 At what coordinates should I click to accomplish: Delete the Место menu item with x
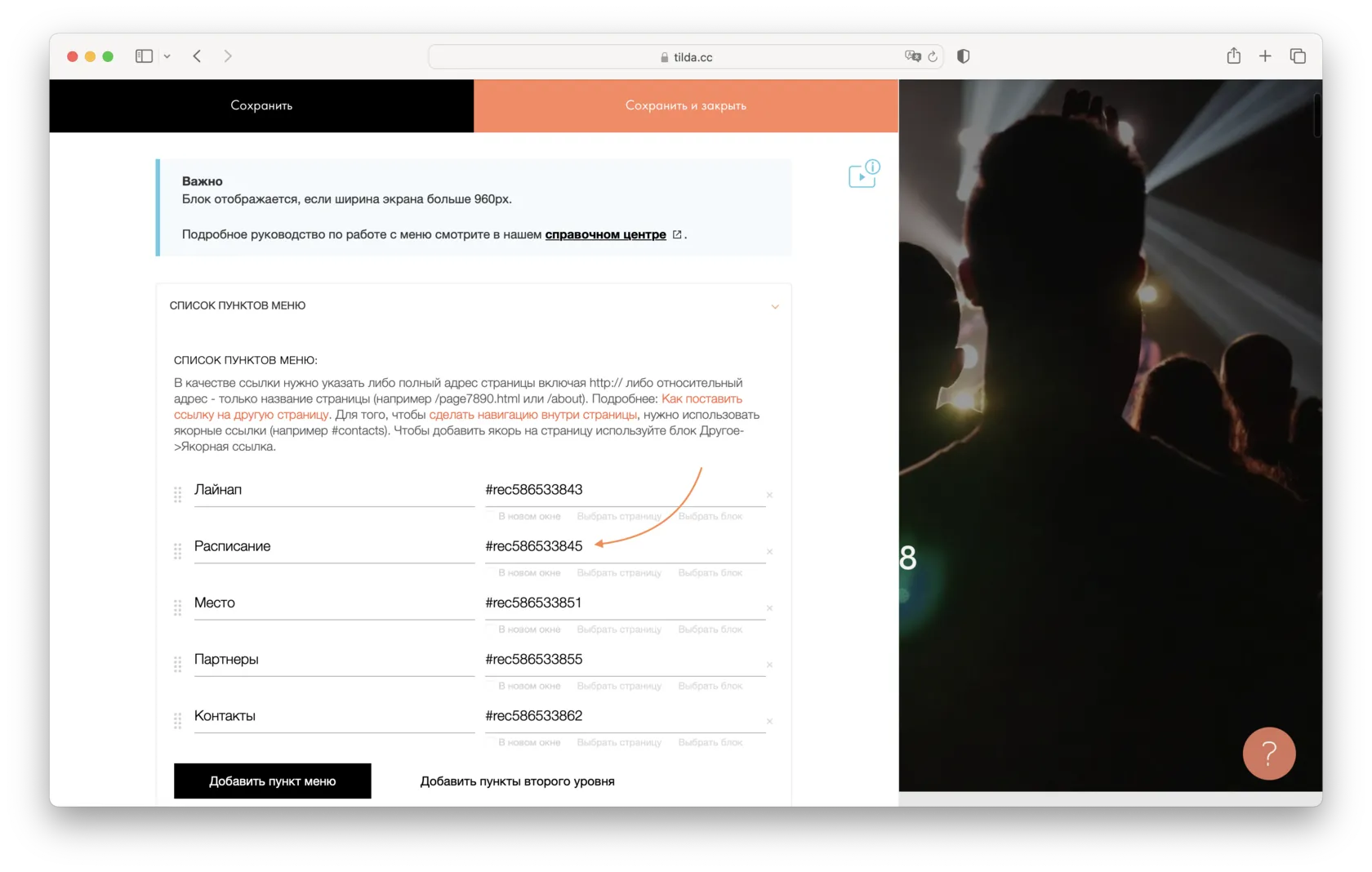[x=769, y=608]
